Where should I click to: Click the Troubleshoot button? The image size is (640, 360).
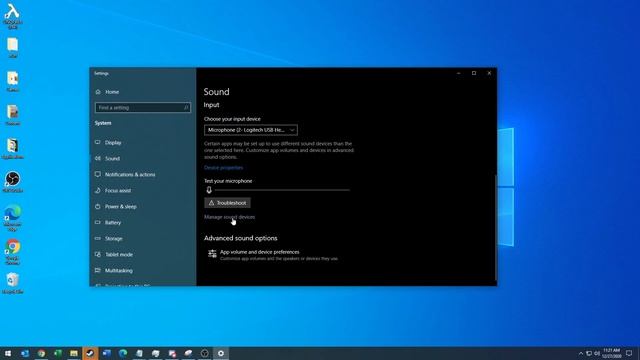(x=227, y=203)
